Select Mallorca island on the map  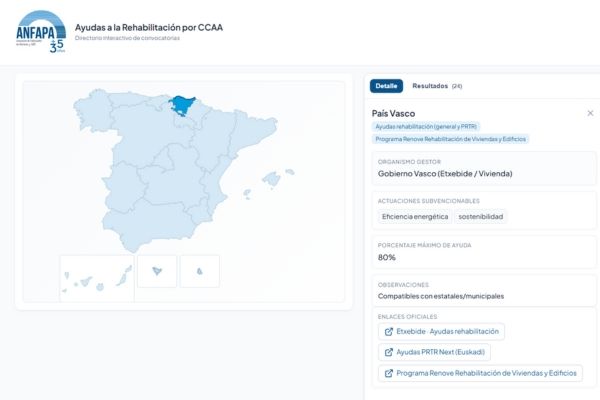pyautogui.click(x=271, y=179)
